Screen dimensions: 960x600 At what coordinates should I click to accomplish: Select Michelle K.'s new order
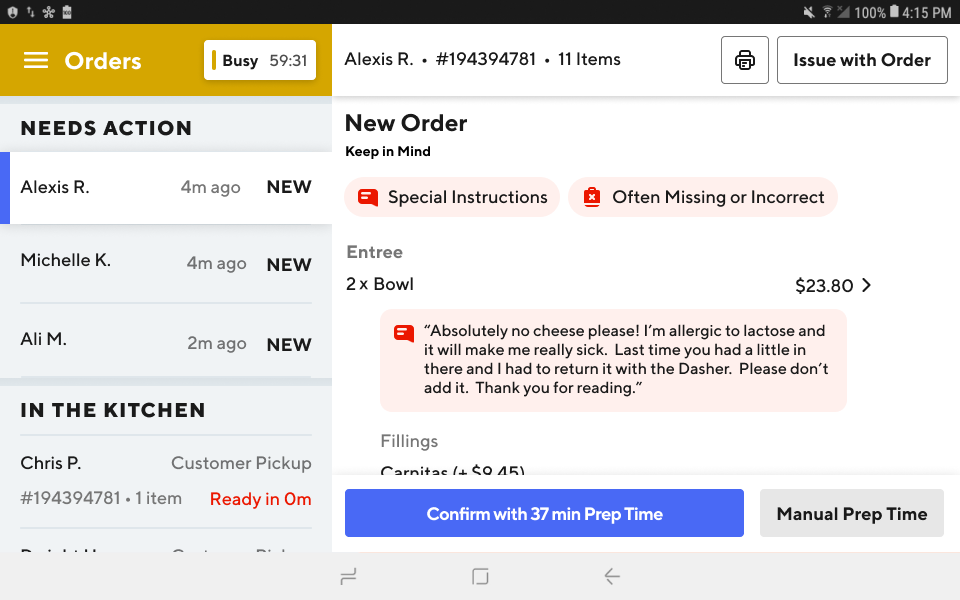[x=166, y=263]
